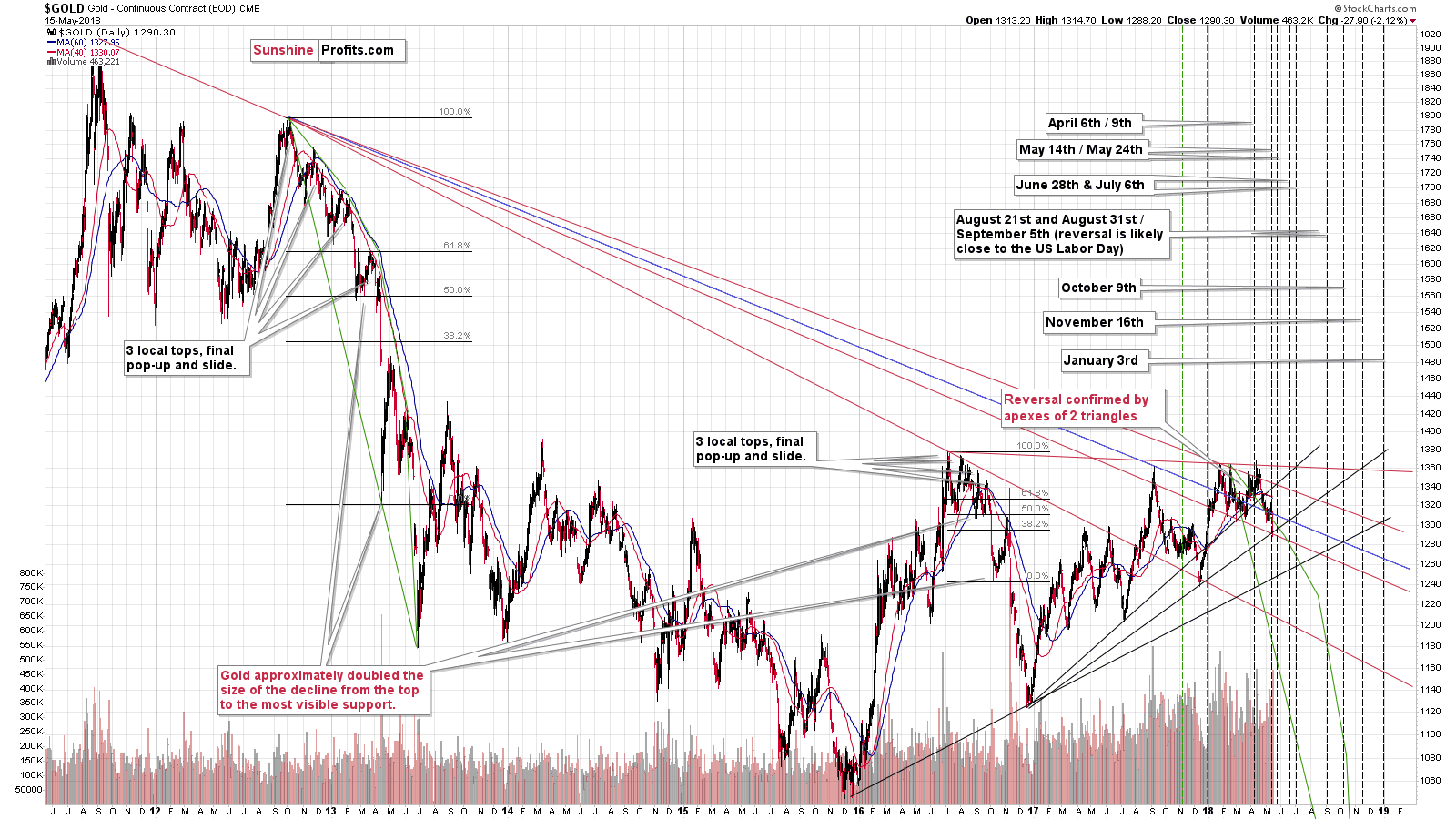Click the 'High 1314.70' value in header

click(1066, 21)
